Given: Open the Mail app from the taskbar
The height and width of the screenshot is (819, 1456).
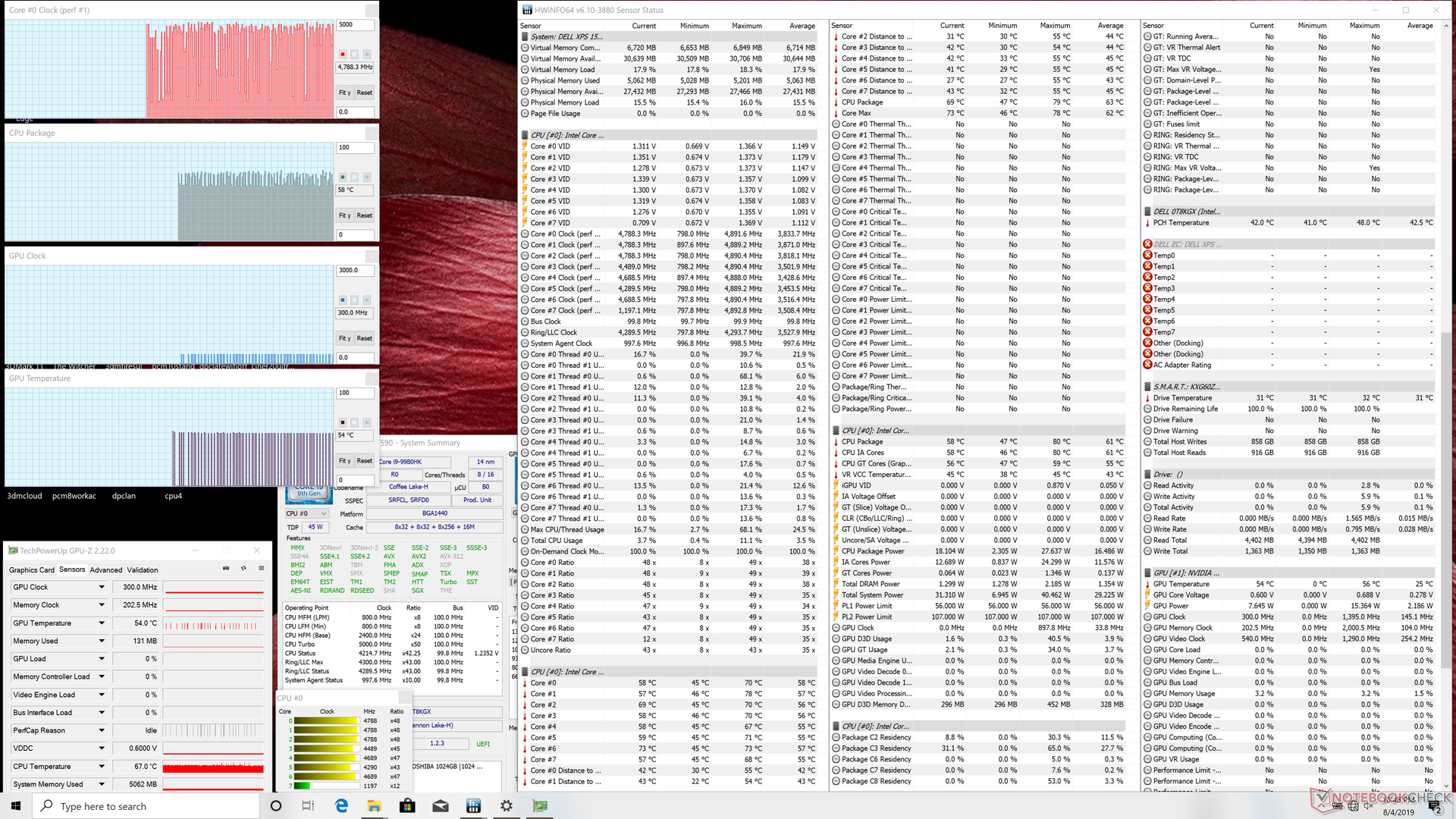Looking at the screenshot, I should pyautogui.click(x=440, y=805).
